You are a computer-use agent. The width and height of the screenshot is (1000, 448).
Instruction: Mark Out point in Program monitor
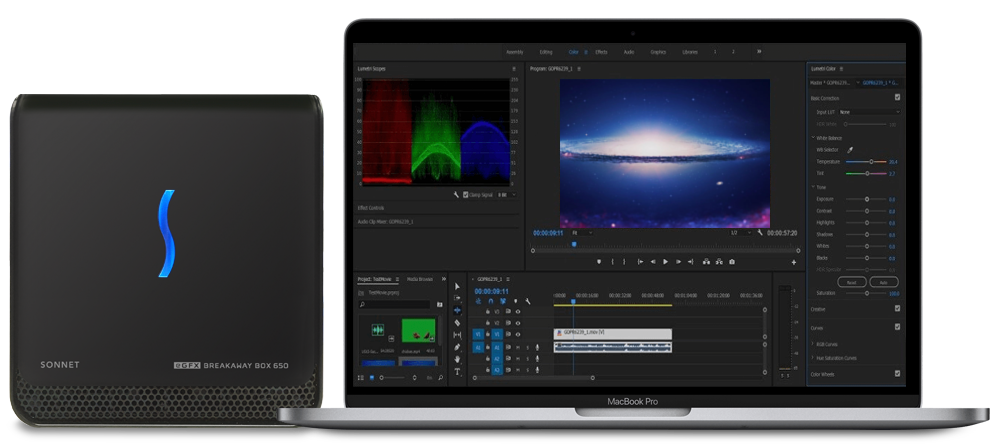point(624,262)
